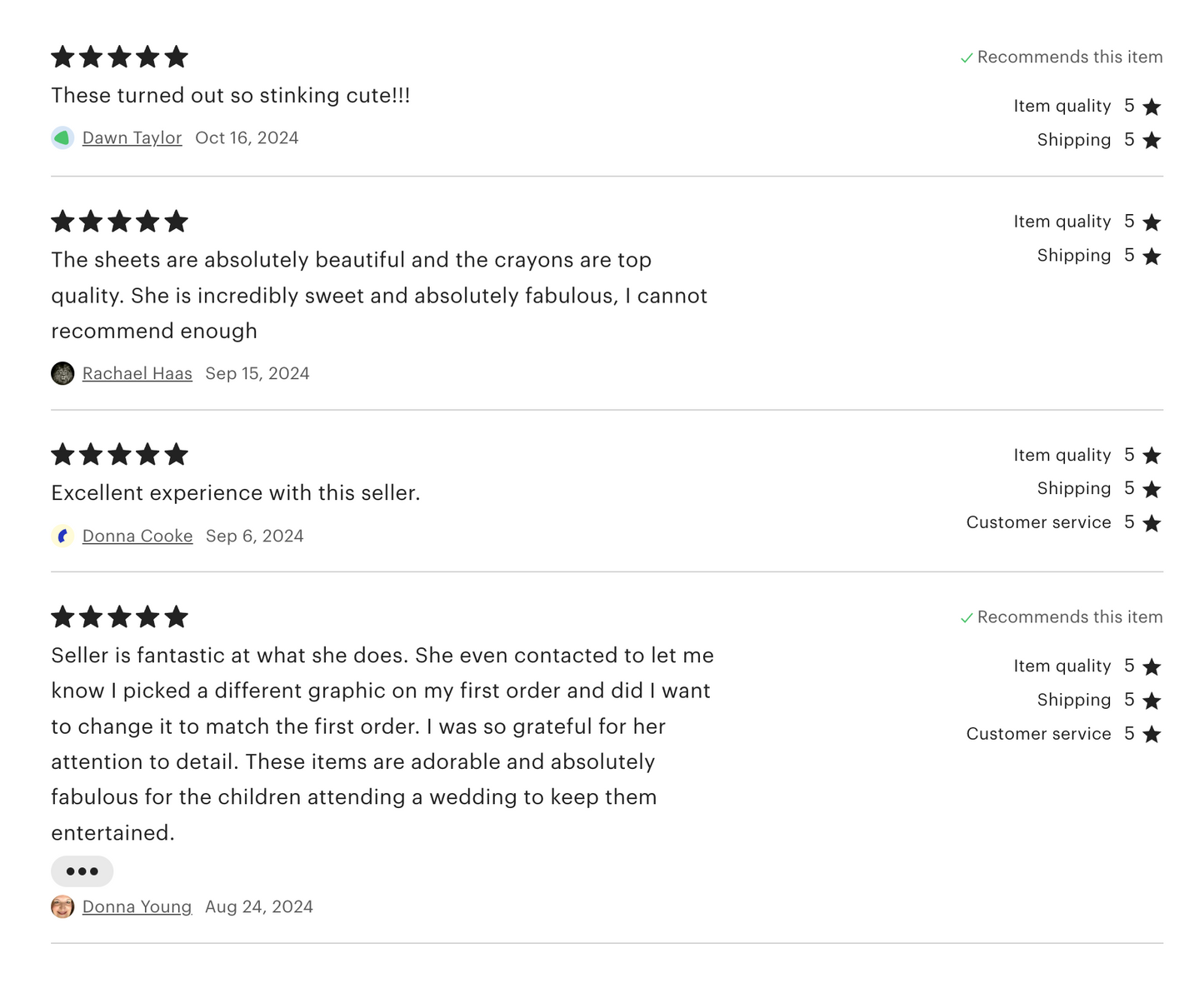Click the "Excellent experience with this seller" review text
Screen dimensions: 1204x983
(236, 493)
